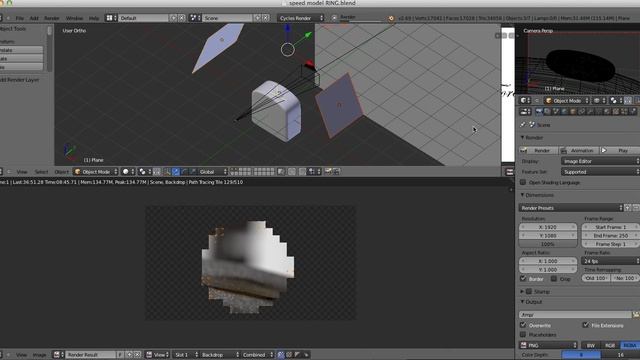Viewport: 640px width, 360px height.
Task: Toggle the 3D manipulator widget in main viewport header
Action: pyautogui.click(x=167, y=172)
